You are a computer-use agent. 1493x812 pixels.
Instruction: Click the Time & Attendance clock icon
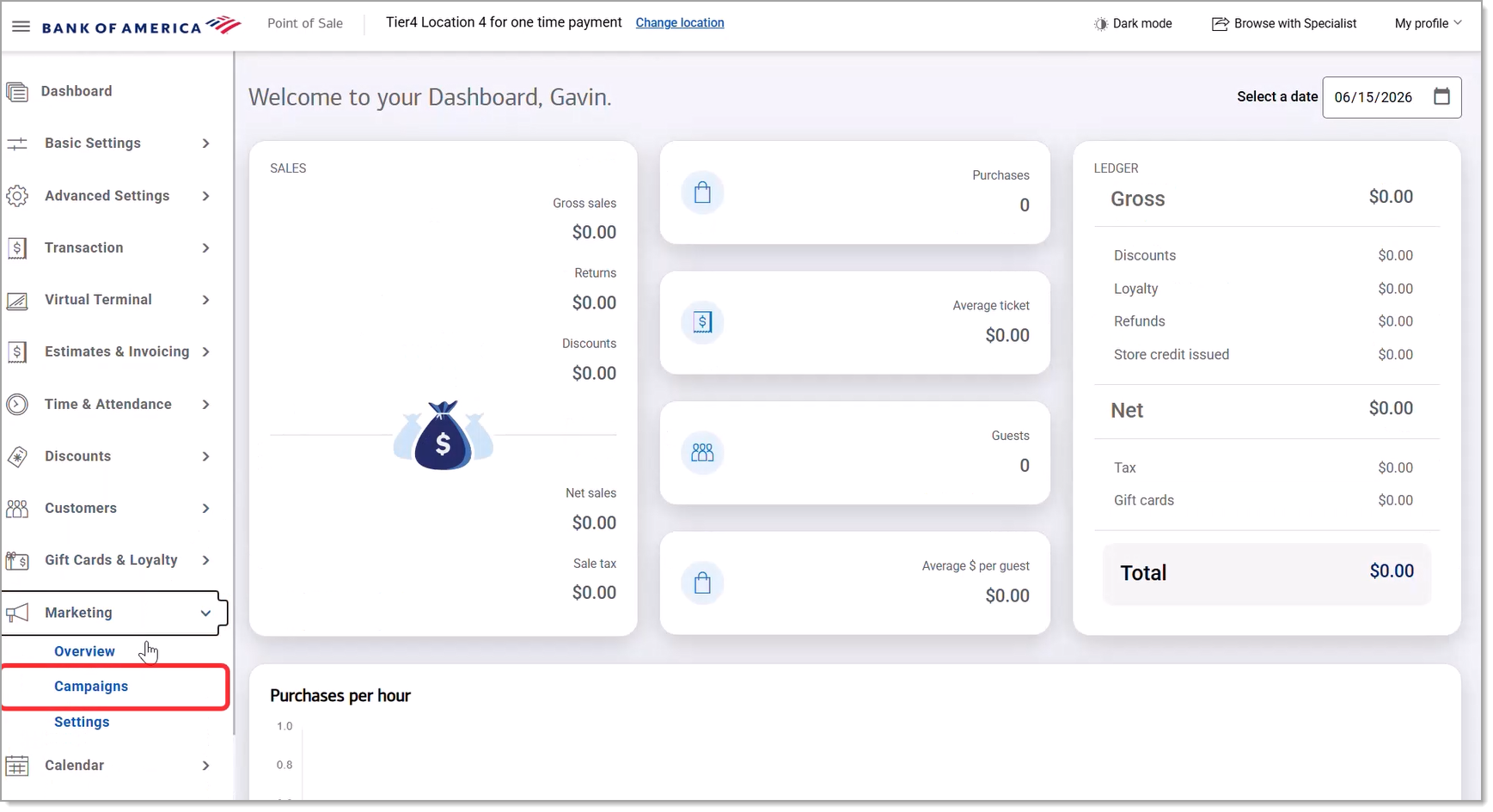pyautogui.click(x=17, y=405)
